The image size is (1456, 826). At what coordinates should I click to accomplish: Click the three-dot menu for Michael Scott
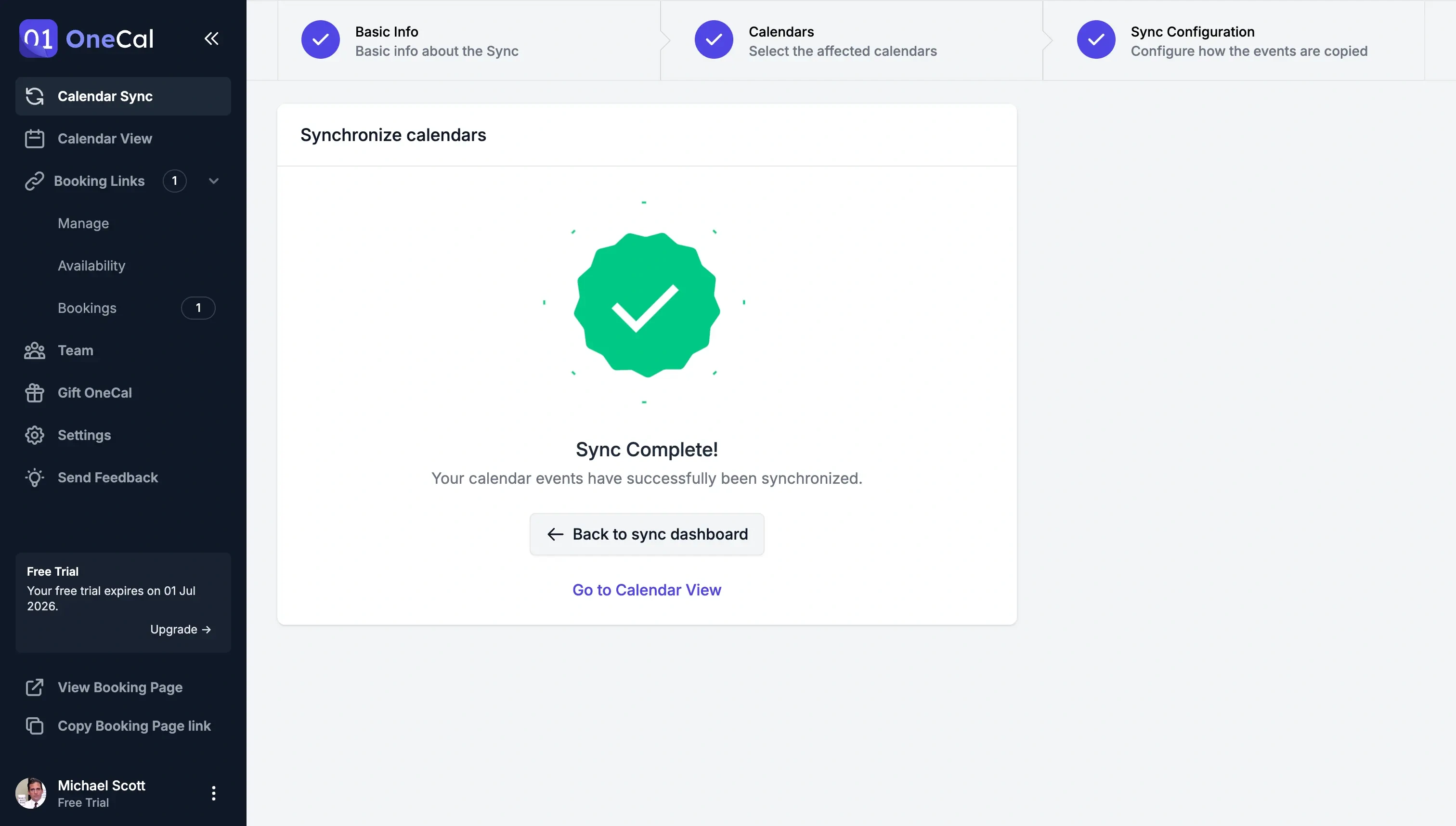pos(213,793)
